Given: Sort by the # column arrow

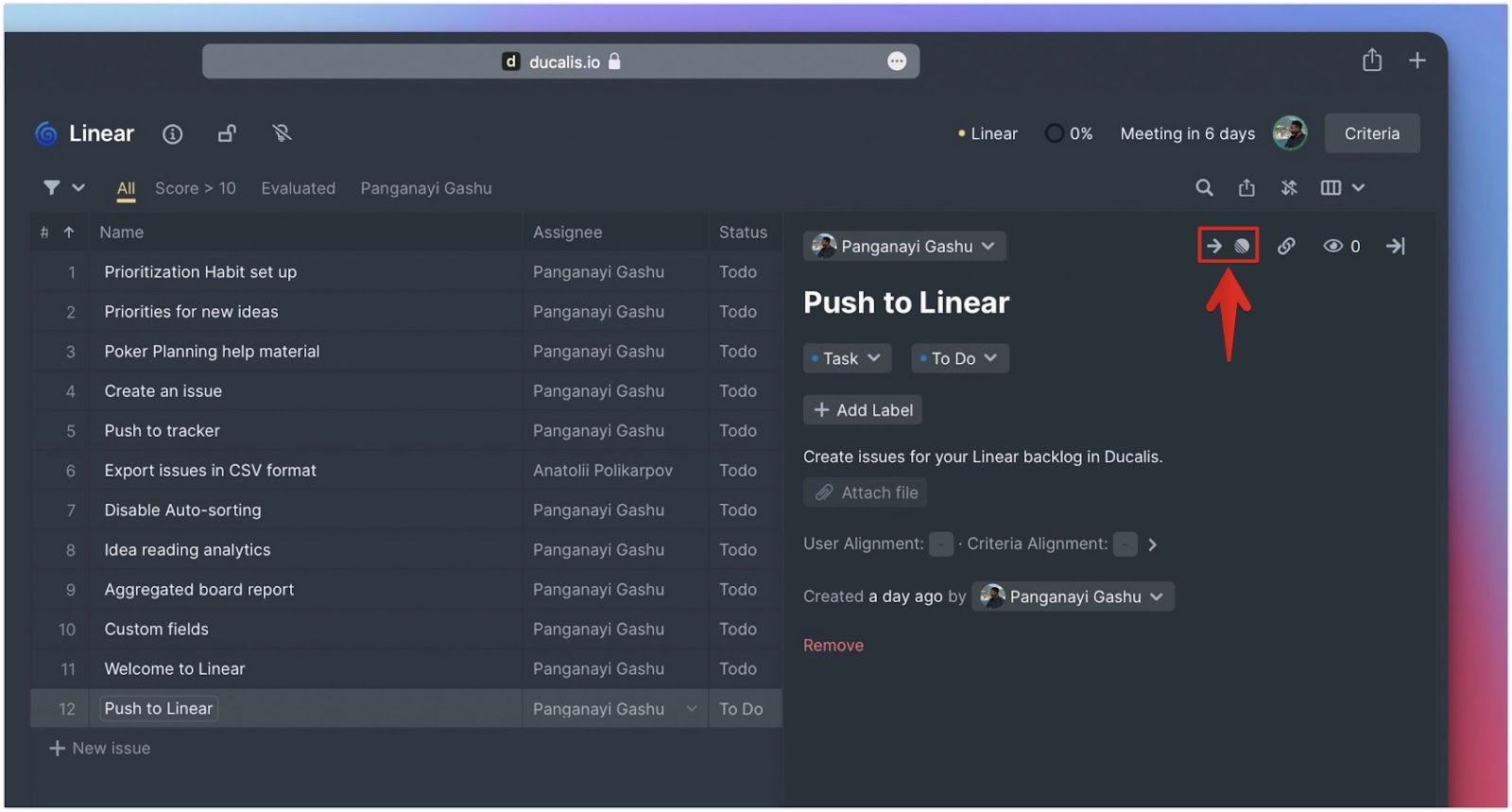Looking at the screenshot, I should (69, 233).
